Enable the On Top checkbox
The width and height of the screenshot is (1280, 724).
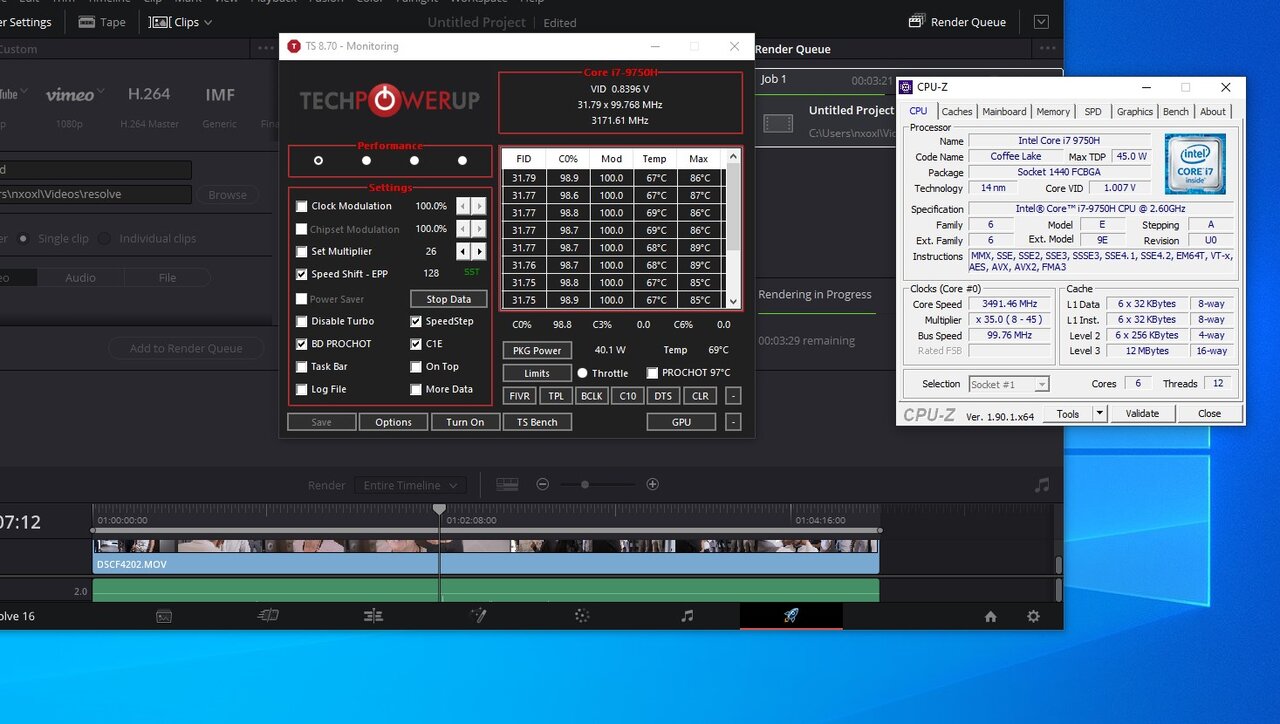(416, 367)
